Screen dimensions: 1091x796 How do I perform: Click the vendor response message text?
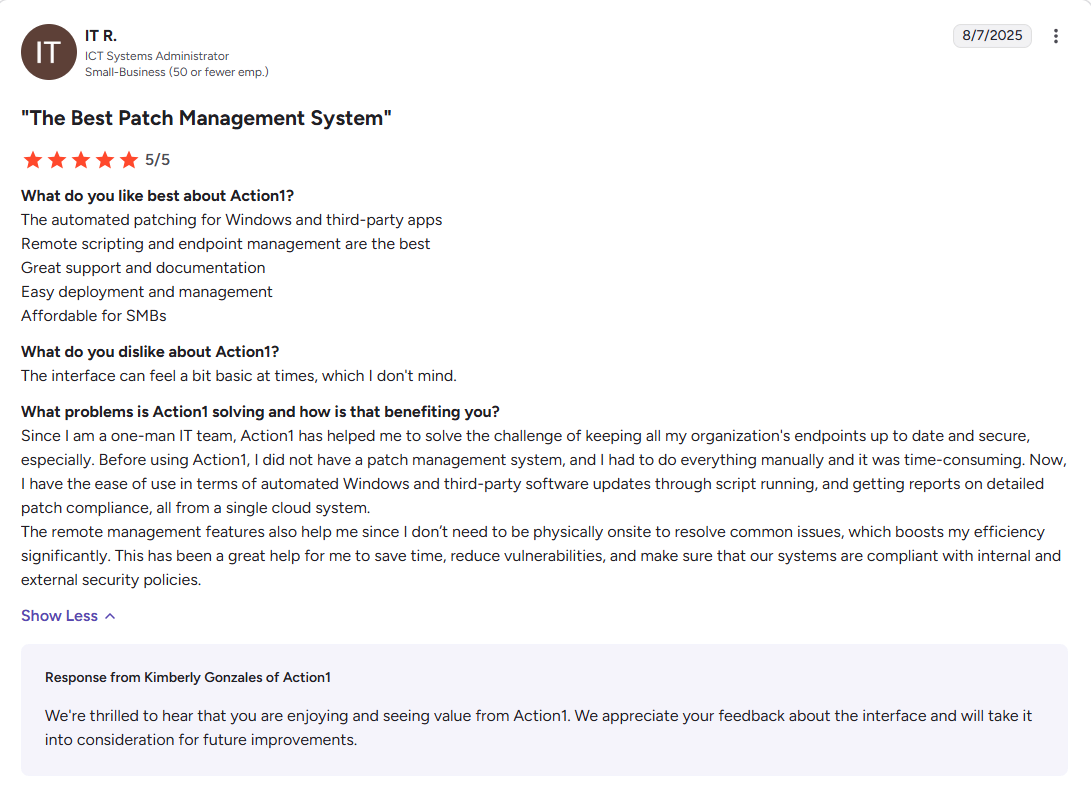[x=538, y=728]
